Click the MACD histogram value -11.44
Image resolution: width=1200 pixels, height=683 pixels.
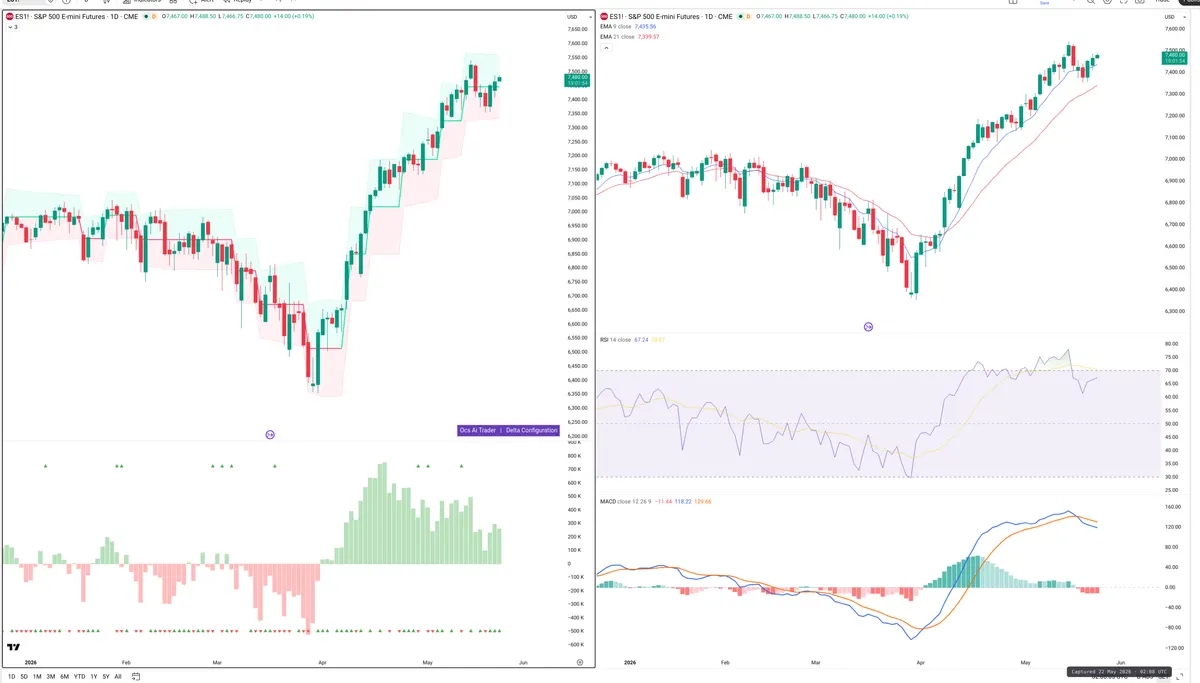tap(664, 501)
